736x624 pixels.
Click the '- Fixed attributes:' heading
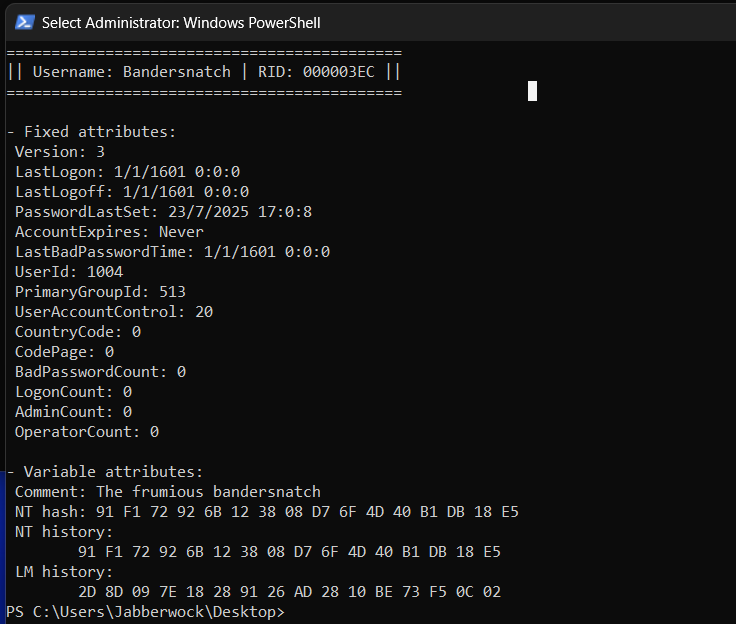92,132
